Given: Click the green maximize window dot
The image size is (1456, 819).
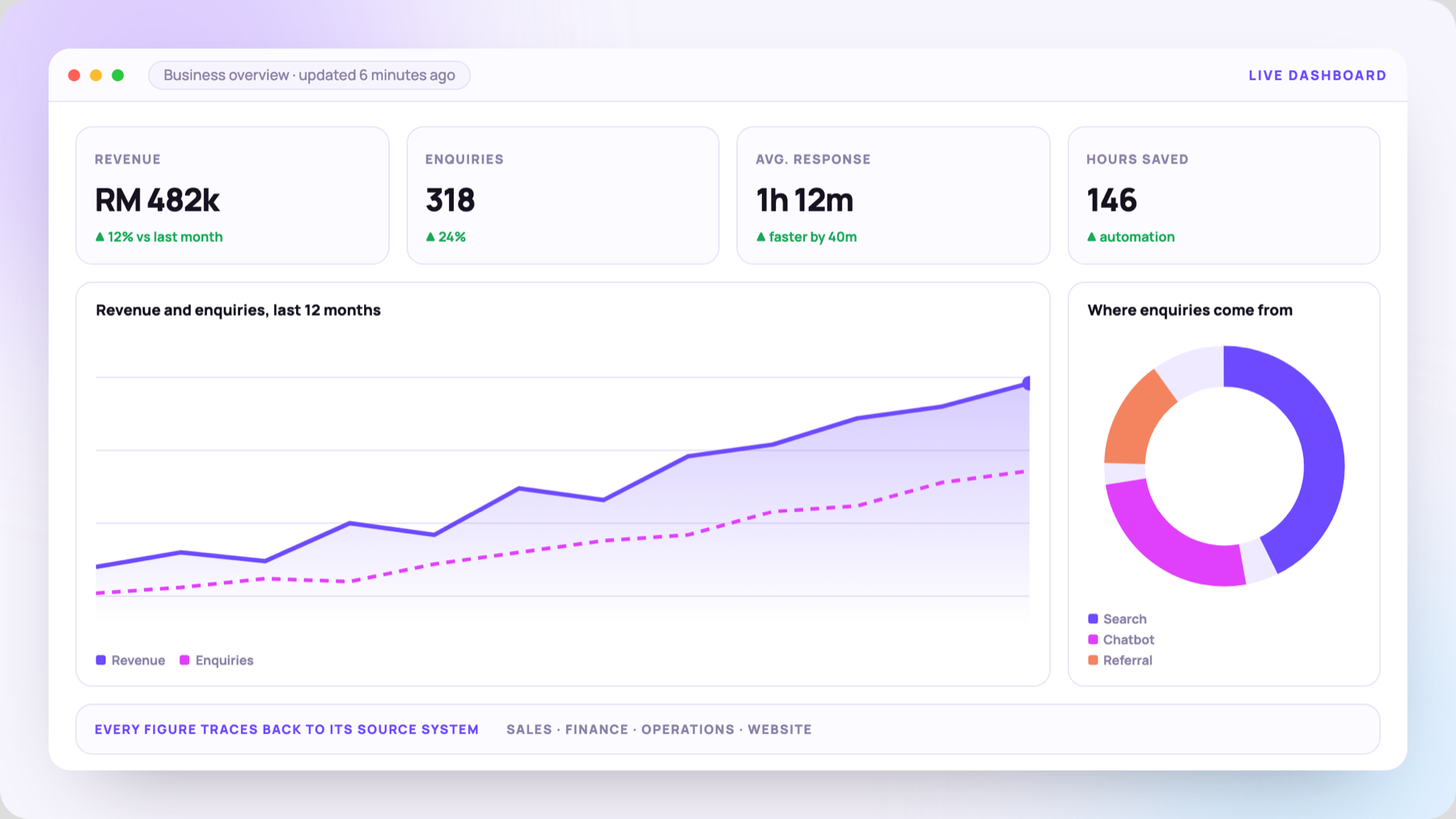Looking at the screenshot, I should coord(118,75).
